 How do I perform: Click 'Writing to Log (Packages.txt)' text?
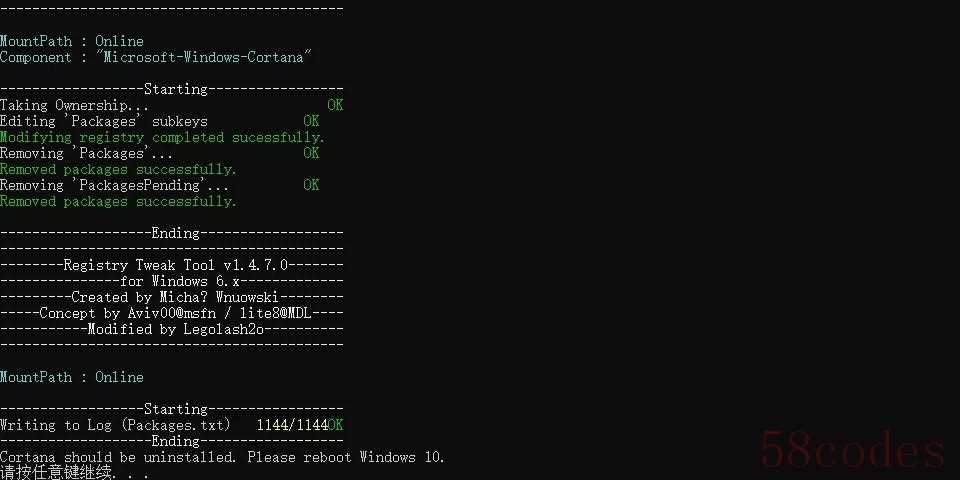click(115, 424)
